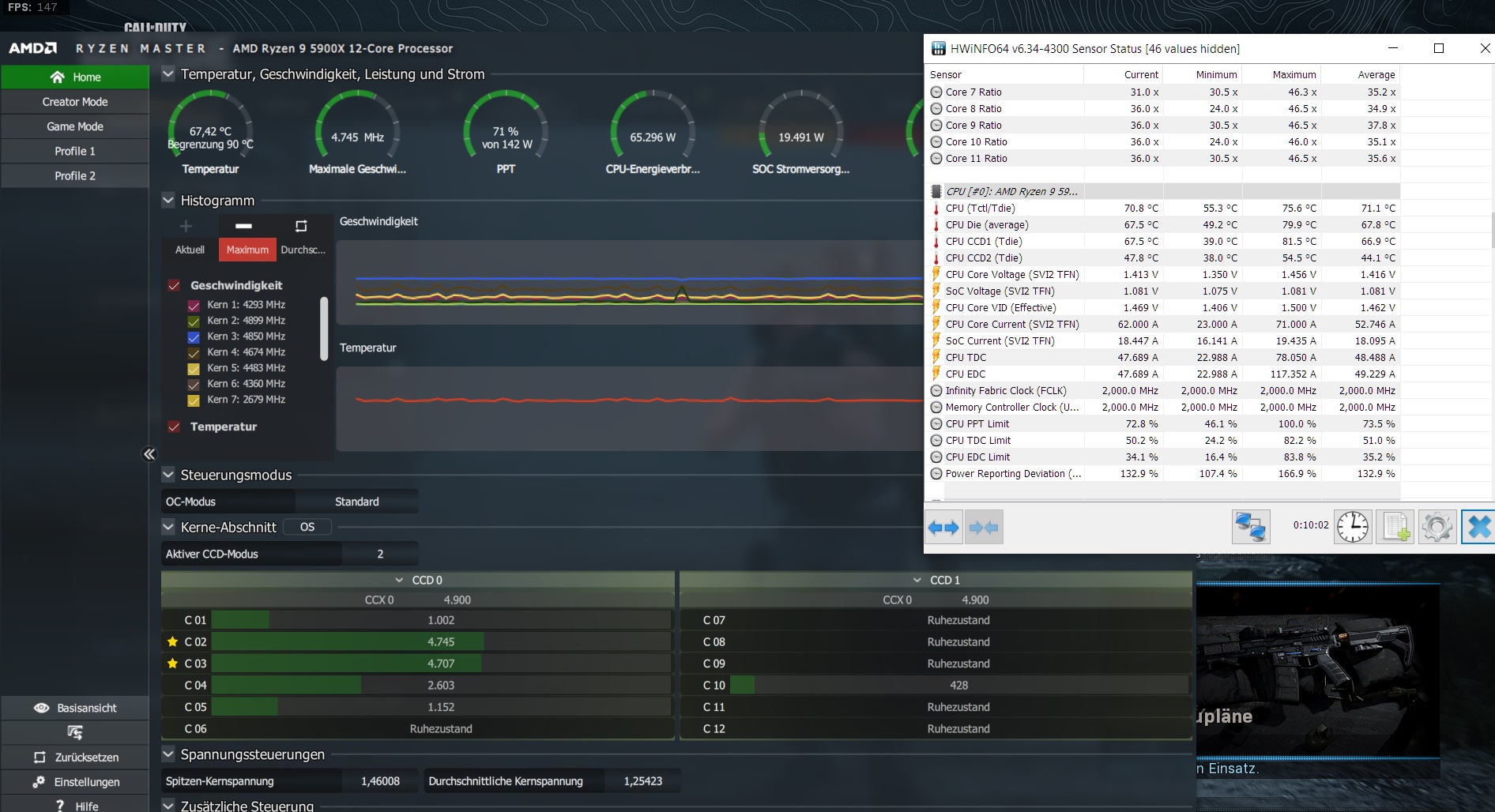Open the clock timer icon in HWiNFO
The image size is (1495, 812).
(1352, 527)
